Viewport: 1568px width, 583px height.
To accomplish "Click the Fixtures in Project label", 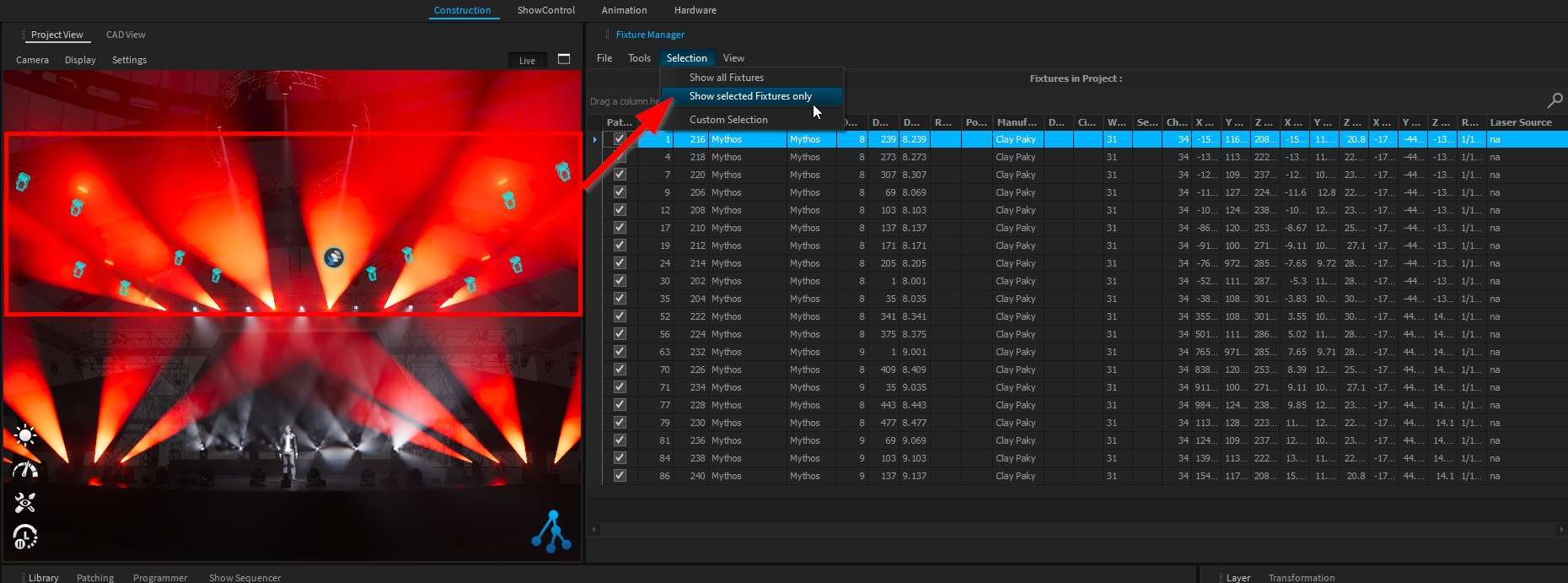I will click(1076, 78).
